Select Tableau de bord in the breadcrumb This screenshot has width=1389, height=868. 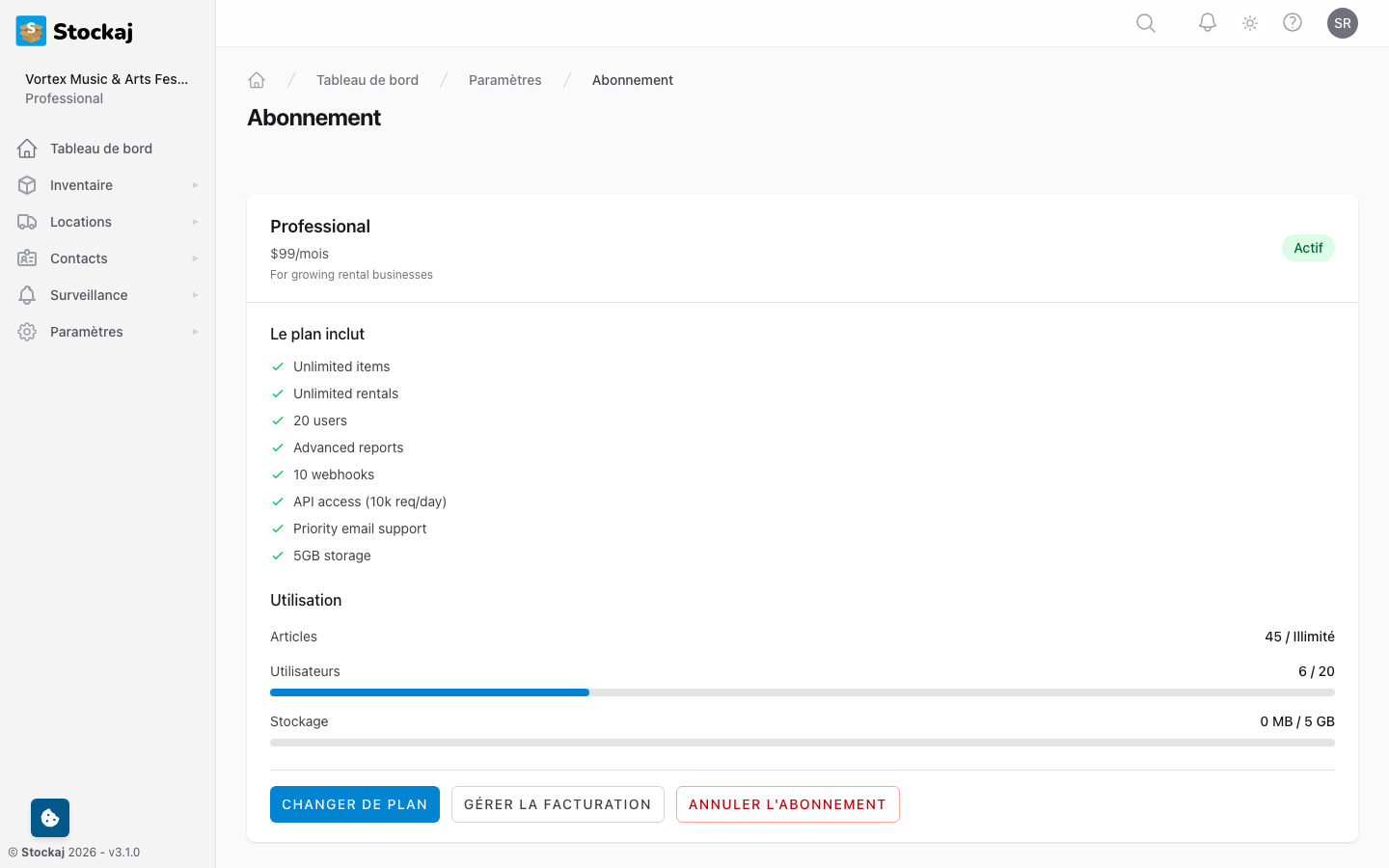coord(368,79)
